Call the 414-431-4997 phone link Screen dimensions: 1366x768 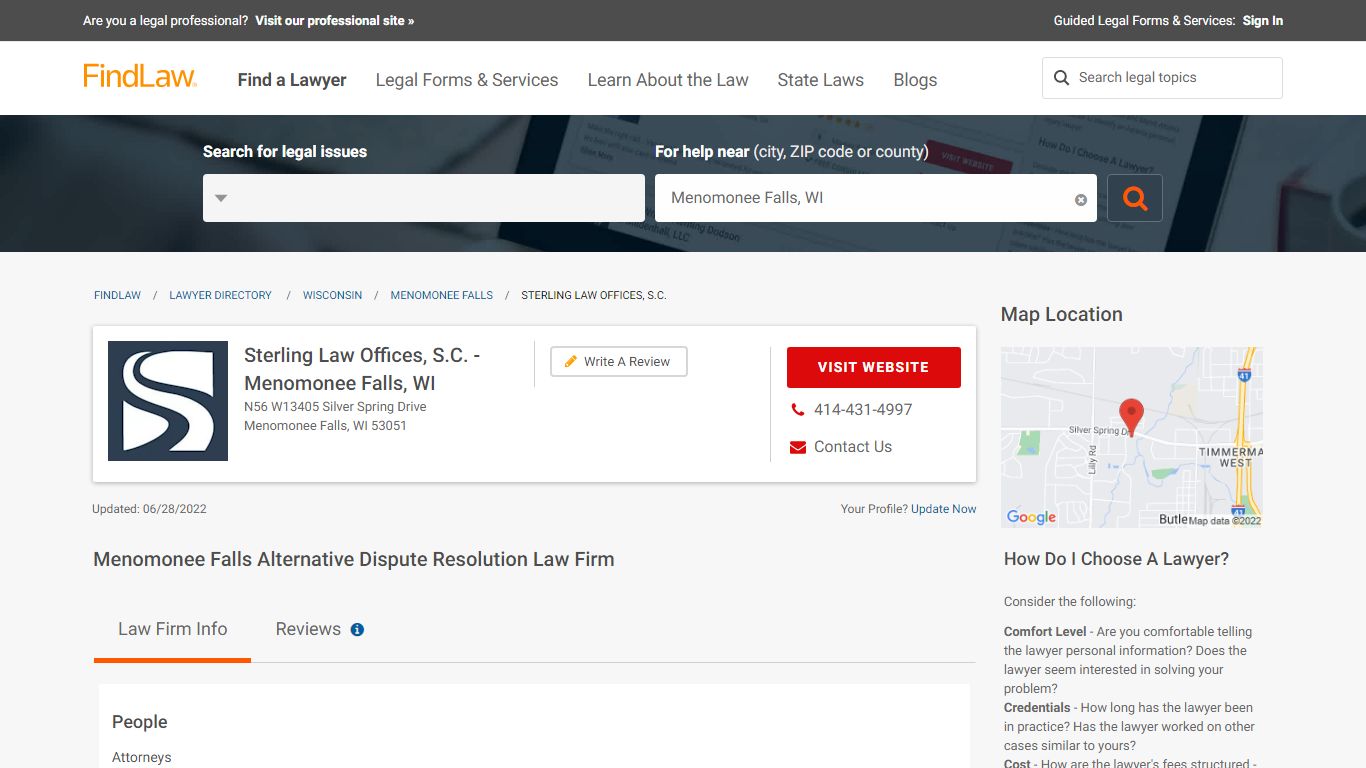pos(863,410)
